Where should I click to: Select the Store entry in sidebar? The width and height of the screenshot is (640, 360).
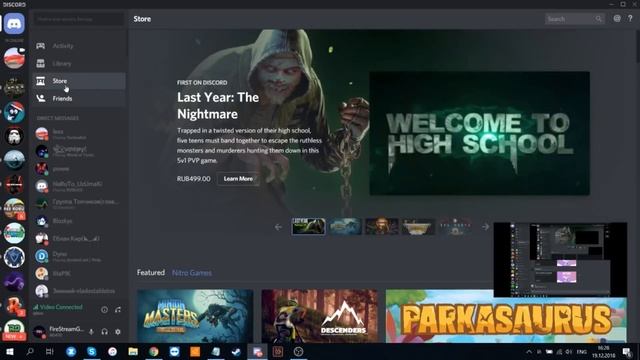tap(79, 81)
